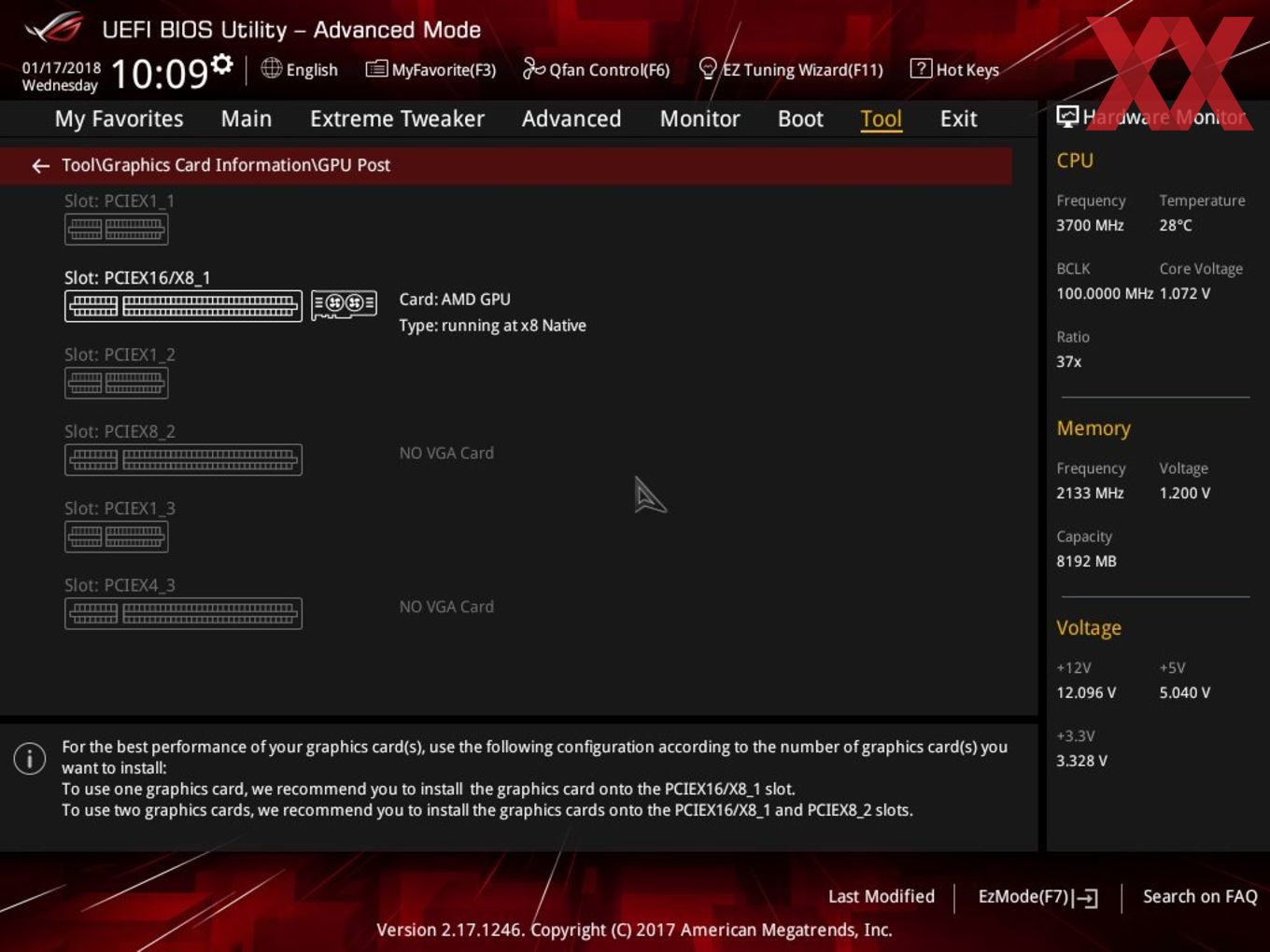
Task: Open Monitor tab
Action: pos(699,119)
